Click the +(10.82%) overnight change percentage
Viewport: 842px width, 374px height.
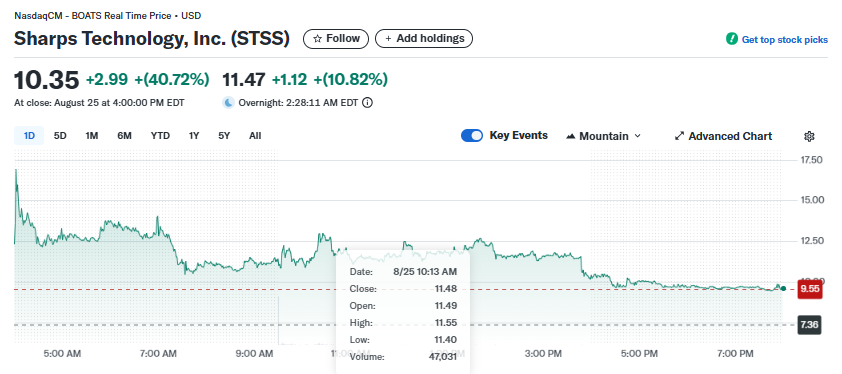point(351,80)
